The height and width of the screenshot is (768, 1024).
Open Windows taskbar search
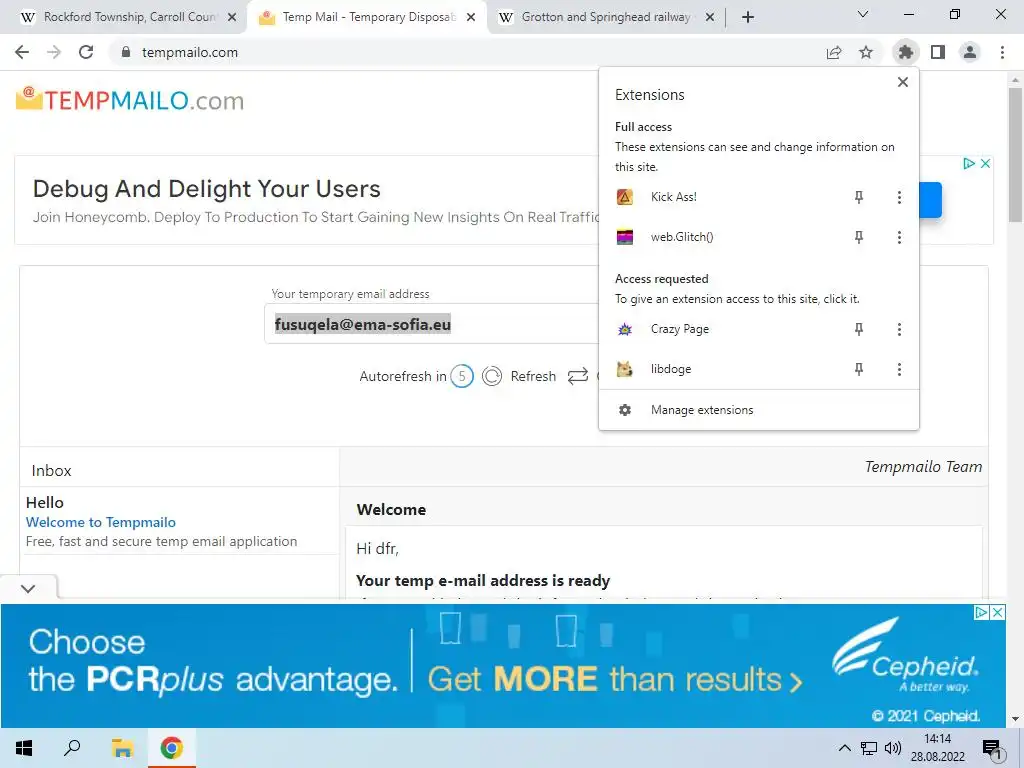(x=72, y=748)
